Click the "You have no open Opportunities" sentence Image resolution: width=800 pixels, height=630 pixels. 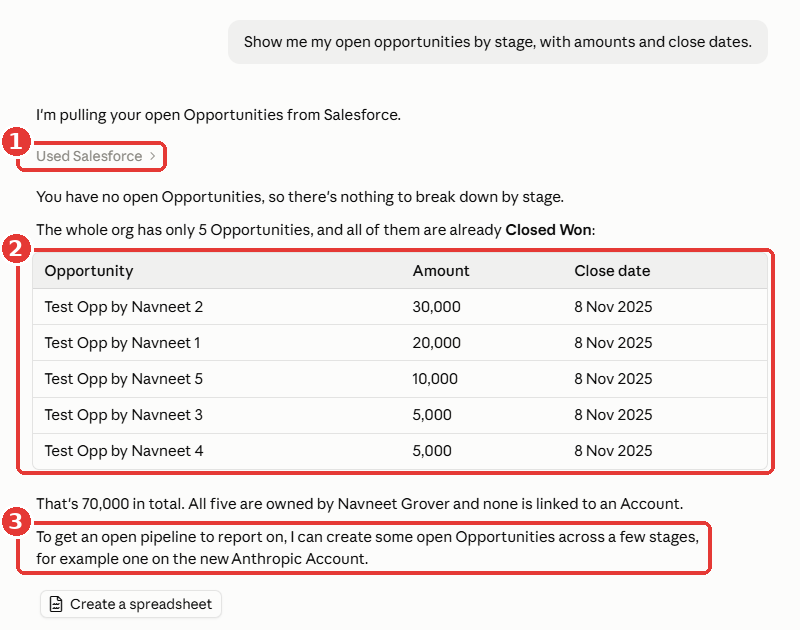(300, 197)
